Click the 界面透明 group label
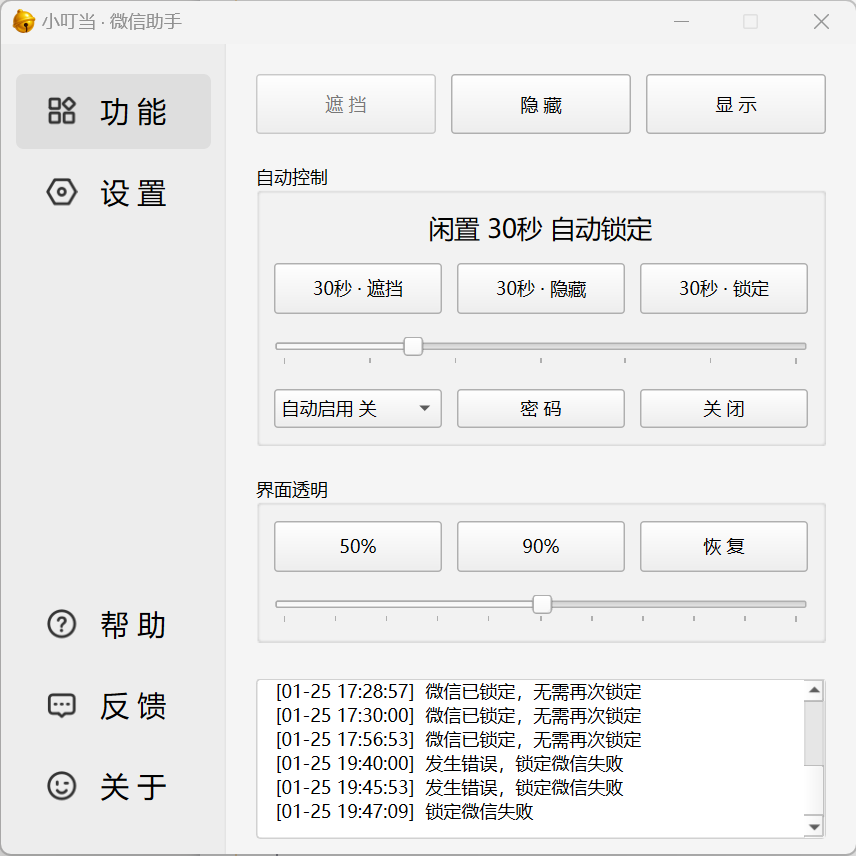The width and height of the screenshot is (856, 856). tap(292, 490)
